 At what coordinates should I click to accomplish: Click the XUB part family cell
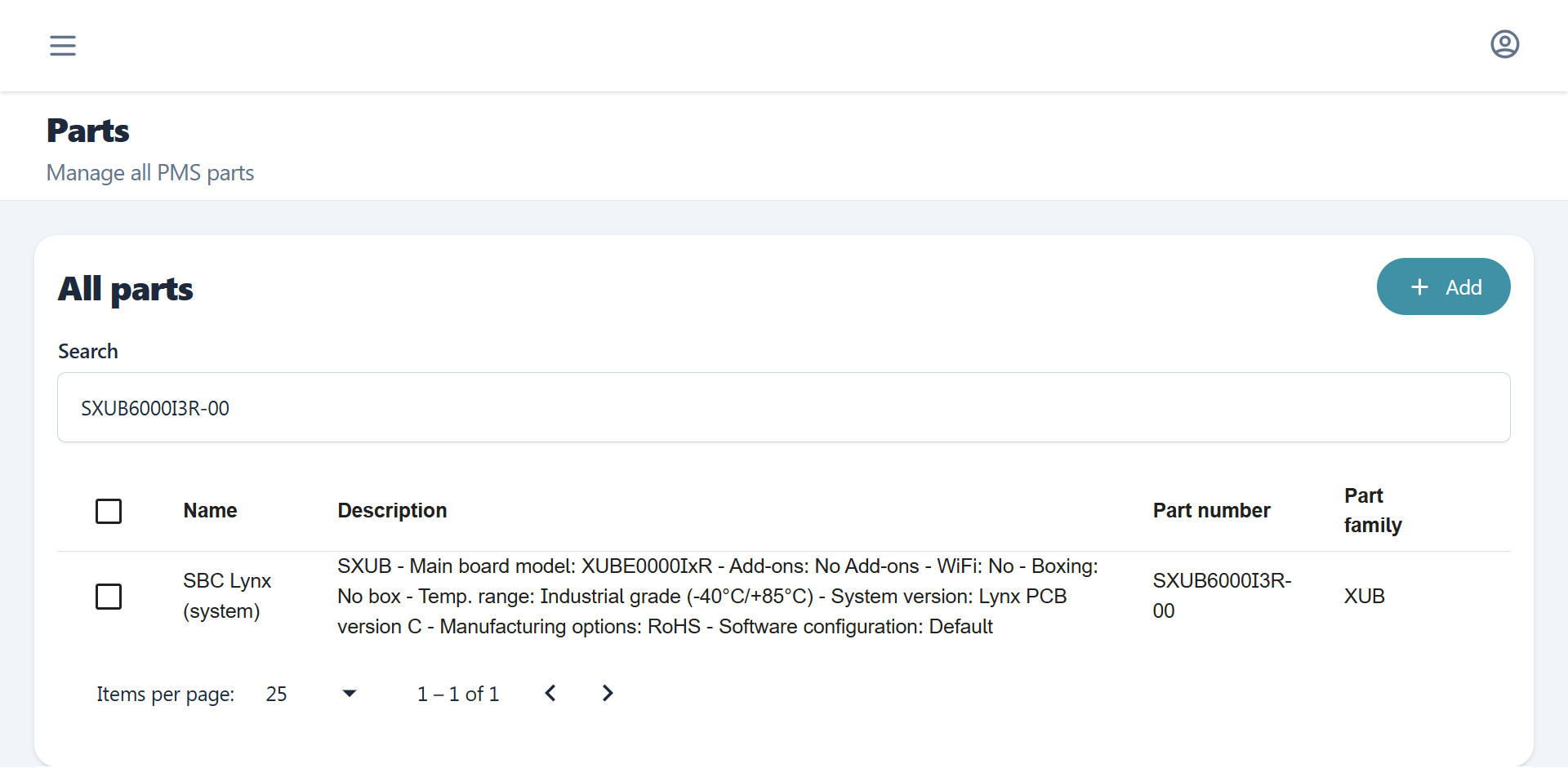click(1365, 597)
